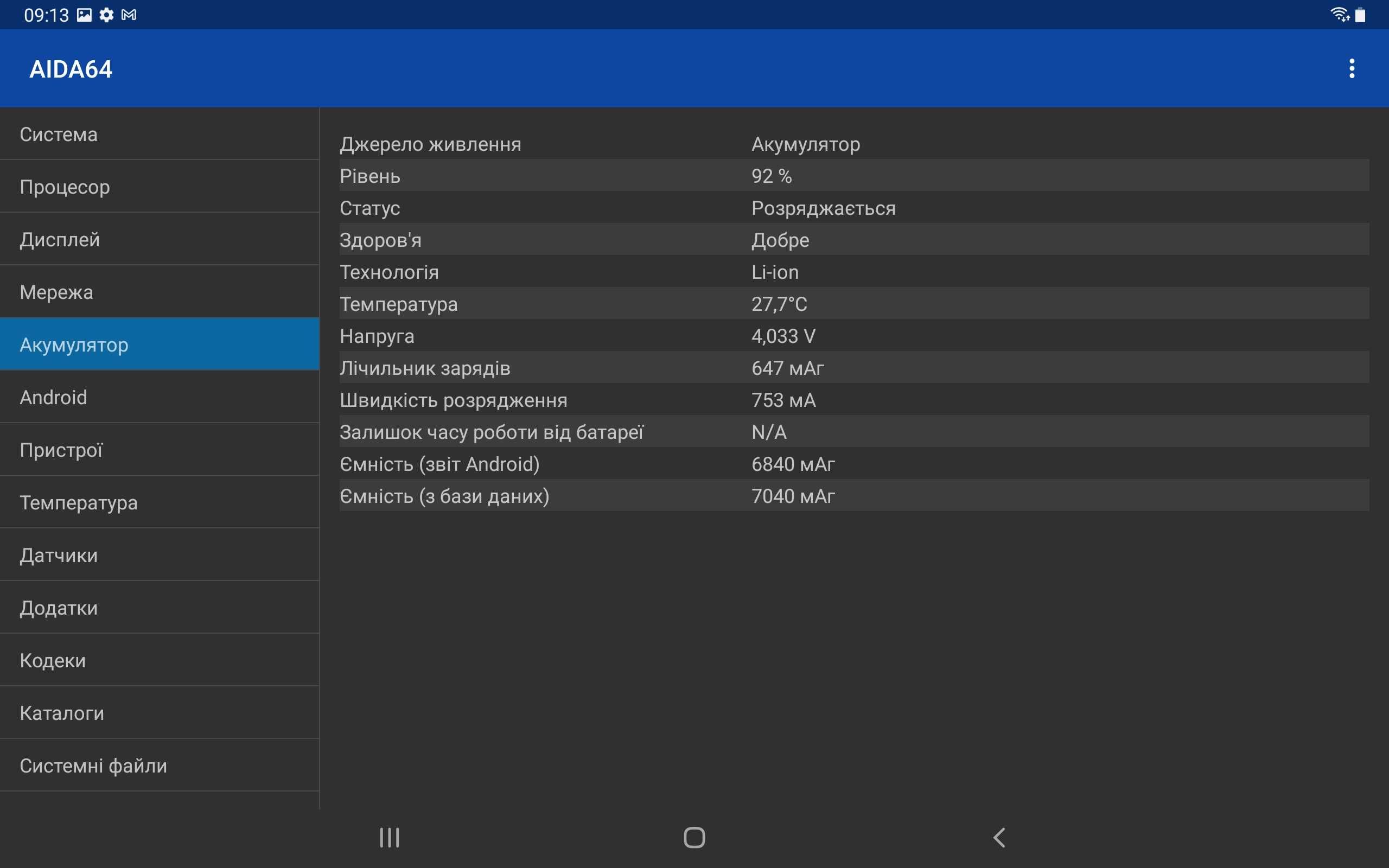1389x868 pixels.
Task: Open the Системні файли section
Action: coord(160,765)
